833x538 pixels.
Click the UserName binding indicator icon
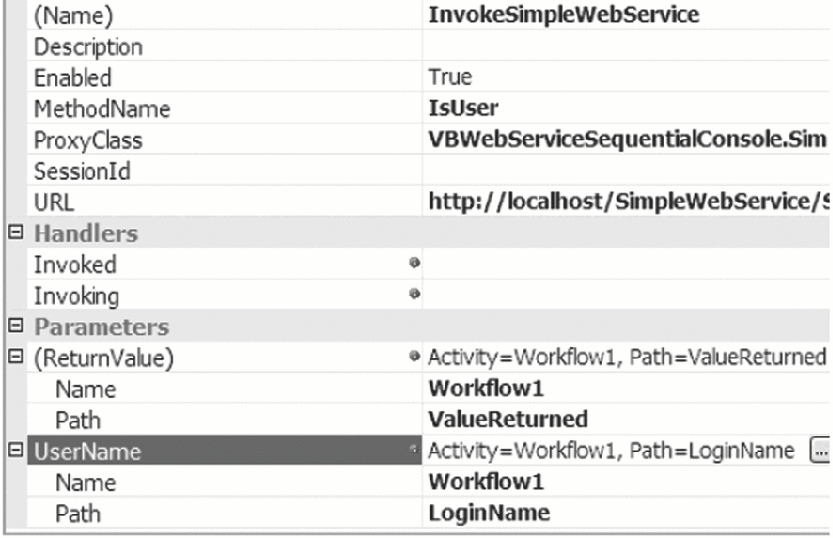pos(414,451)
